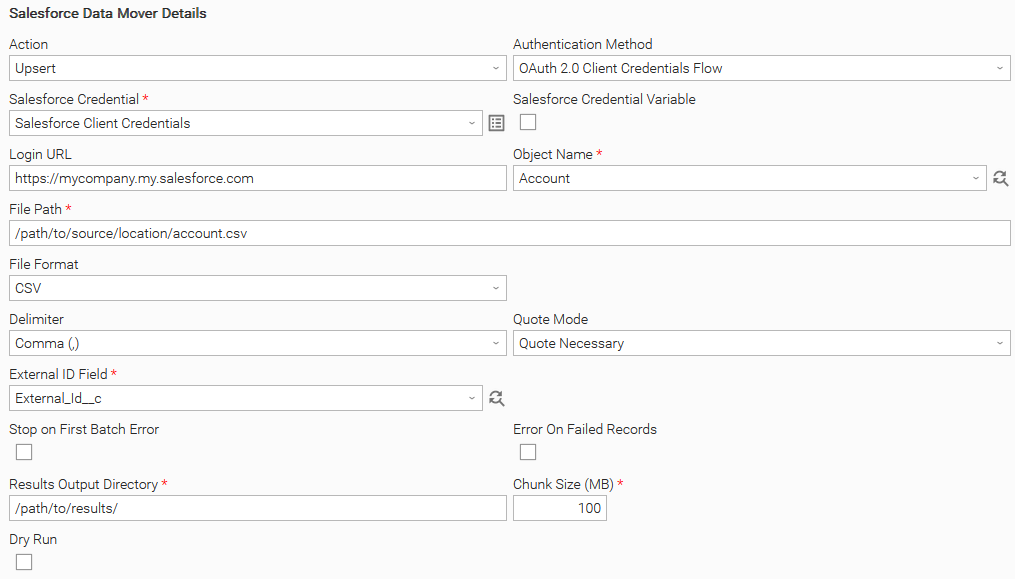
Task: Open the Object Name dropdown showing Account
Action: (x=750, y=178)
